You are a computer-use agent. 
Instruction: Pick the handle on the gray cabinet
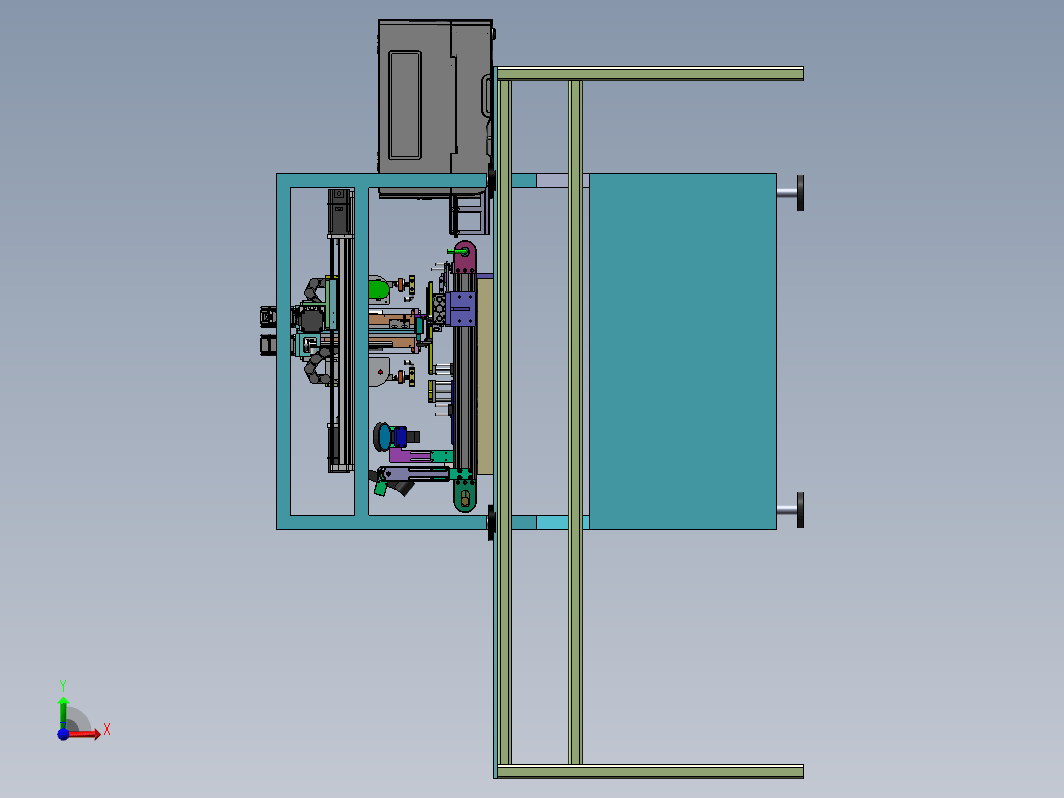click(x=487, y=96)
